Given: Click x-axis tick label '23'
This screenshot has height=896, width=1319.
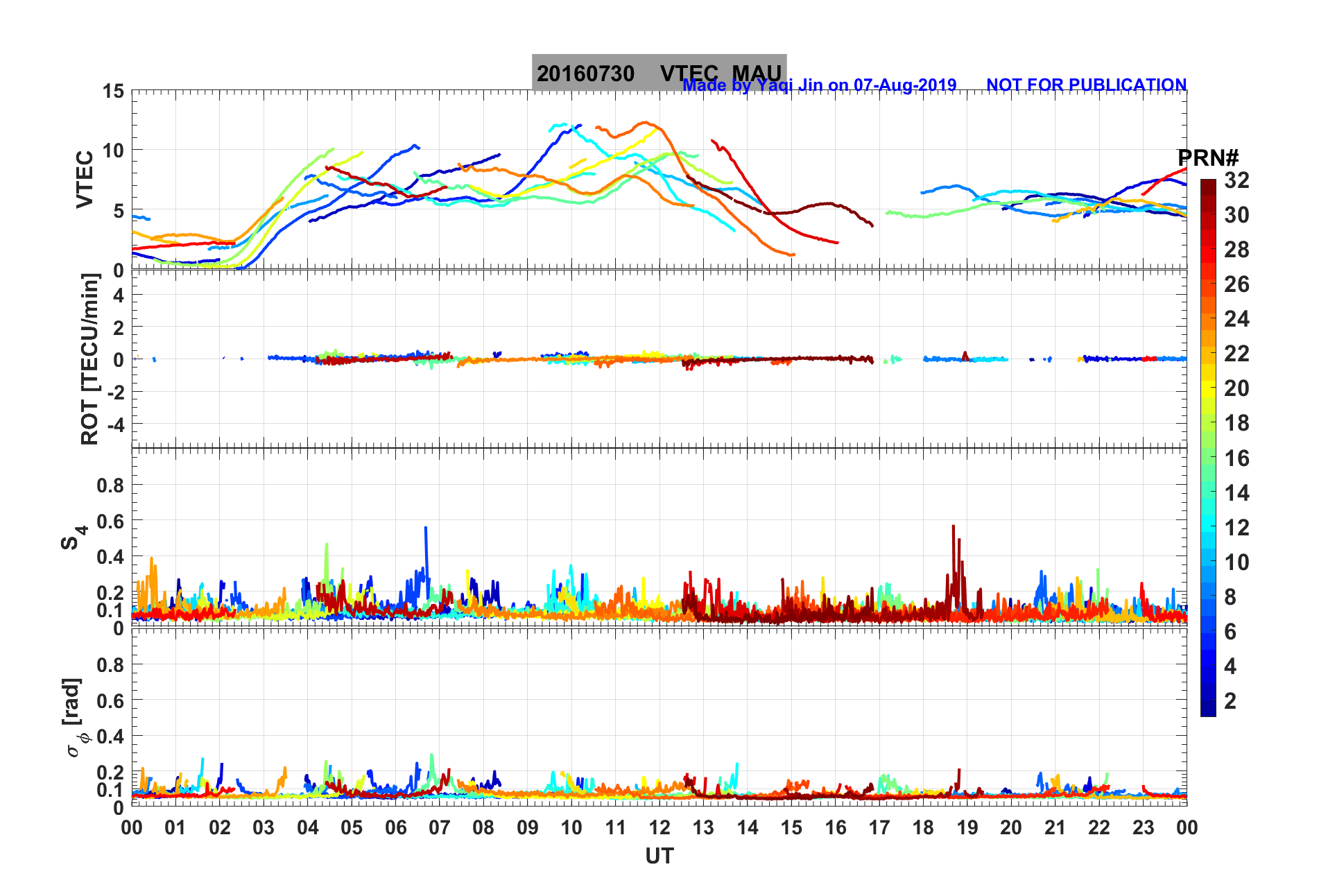Looking at the screenshot, I should pos(1143,827).
